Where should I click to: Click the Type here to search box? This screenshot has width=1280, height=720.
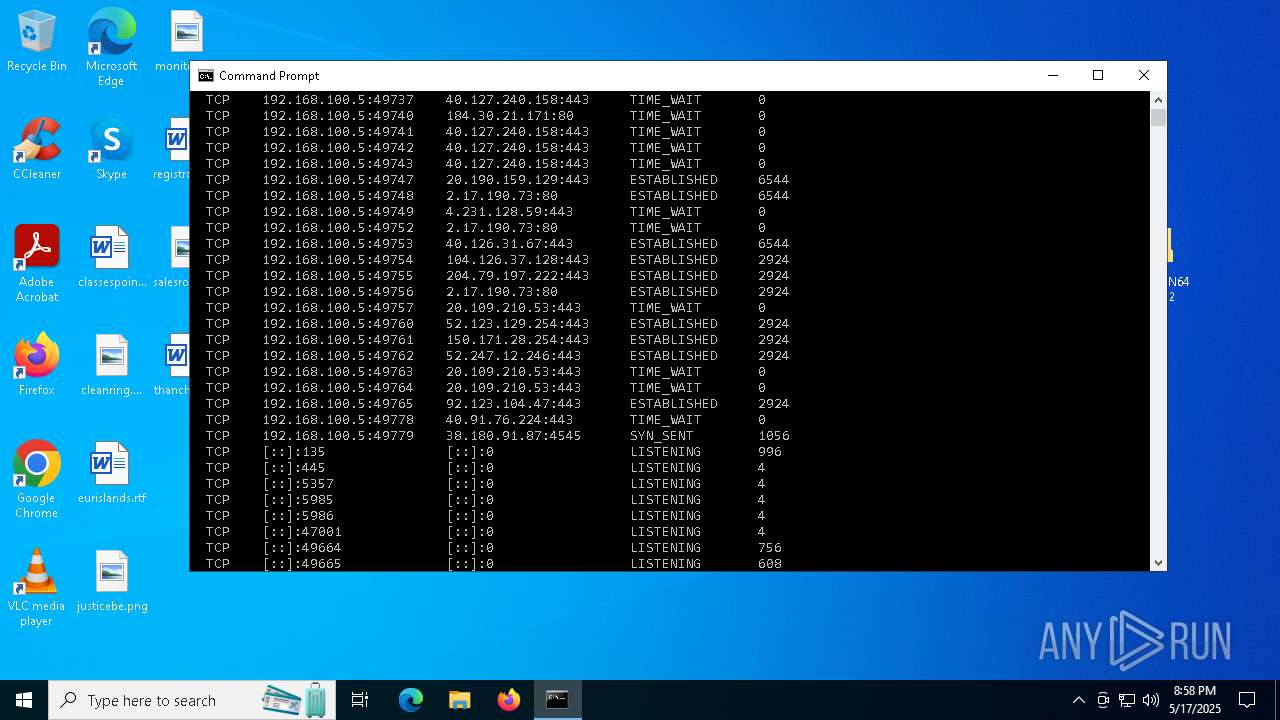(192, 700)
